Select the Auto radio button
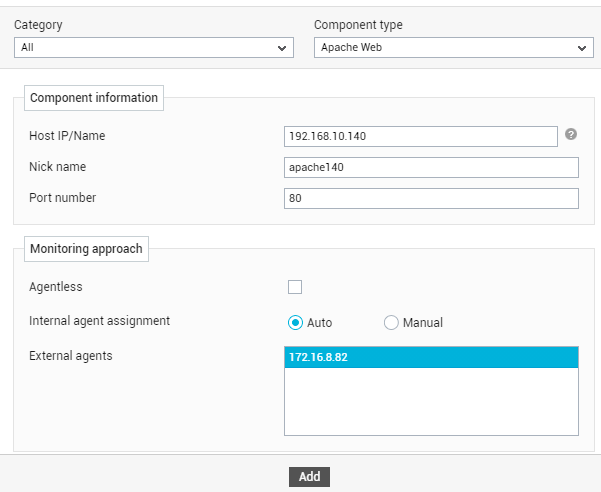The image size is (601, 492). [295, 323]
